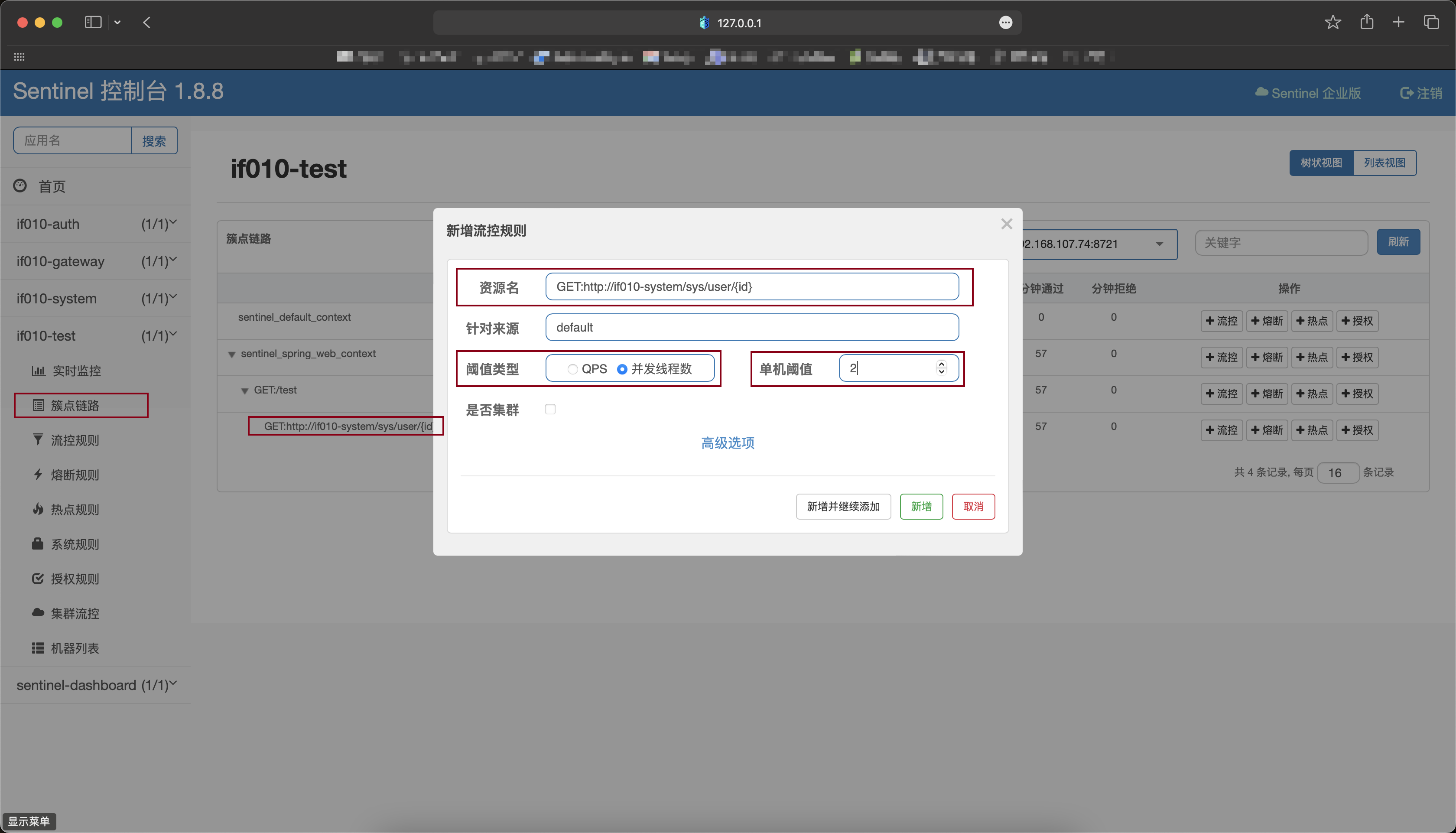Open the Sentinel 企业版 link

click(x=1308, y=93)
